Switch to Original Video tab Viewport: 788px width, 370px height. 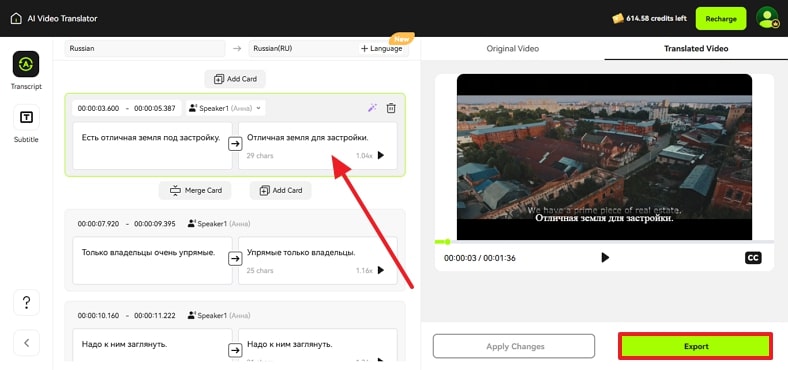pos(513,49)
